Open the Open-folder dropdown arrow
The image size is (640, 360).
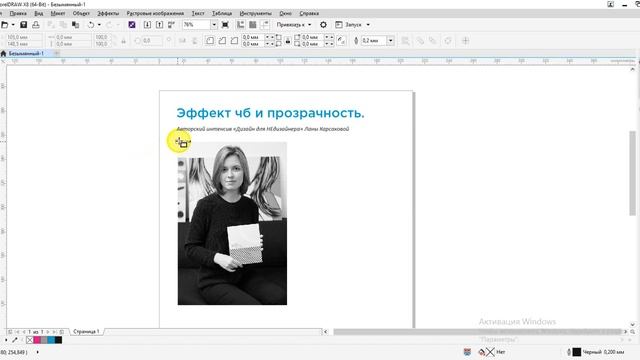click(13, 25)
